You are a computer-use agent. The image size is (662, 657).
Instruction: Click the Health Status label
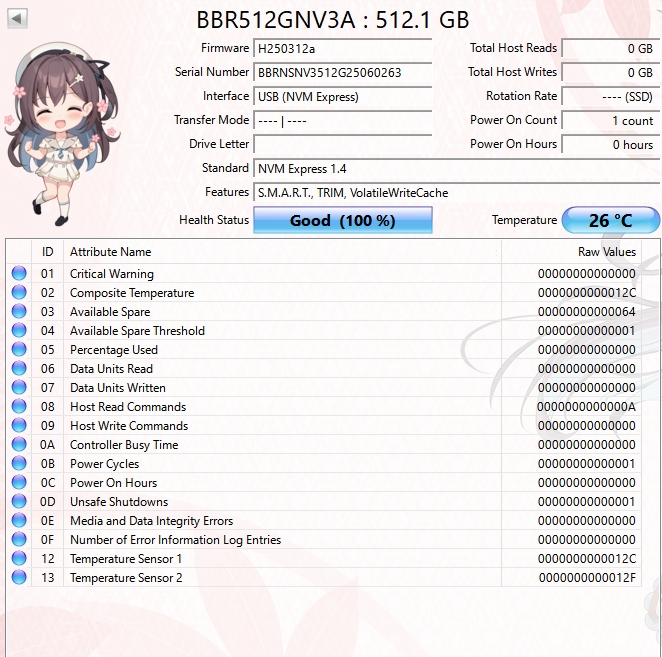pyautogui.click(x=214, y=220)
